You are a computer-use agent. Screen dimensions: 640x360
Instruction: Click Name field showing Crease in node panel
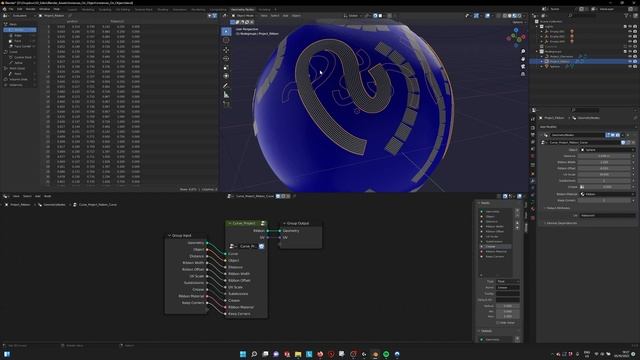tap(507, 287)
